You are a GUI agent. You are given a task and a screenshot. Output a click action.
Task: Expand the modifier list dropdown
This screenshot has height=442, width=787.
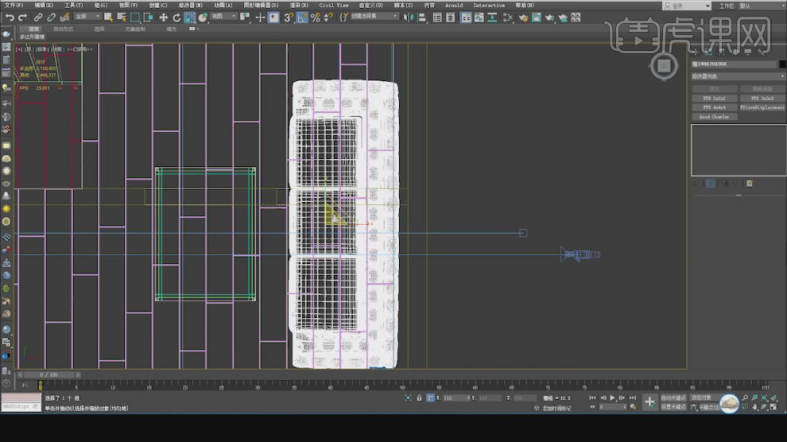[738, 75]
